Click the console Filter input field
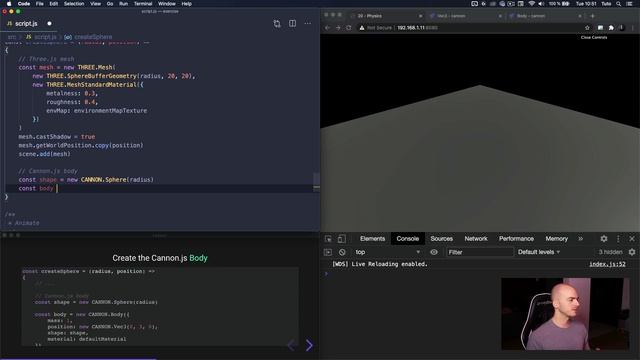Screen dimensions: 640x360 coord(479,252)
